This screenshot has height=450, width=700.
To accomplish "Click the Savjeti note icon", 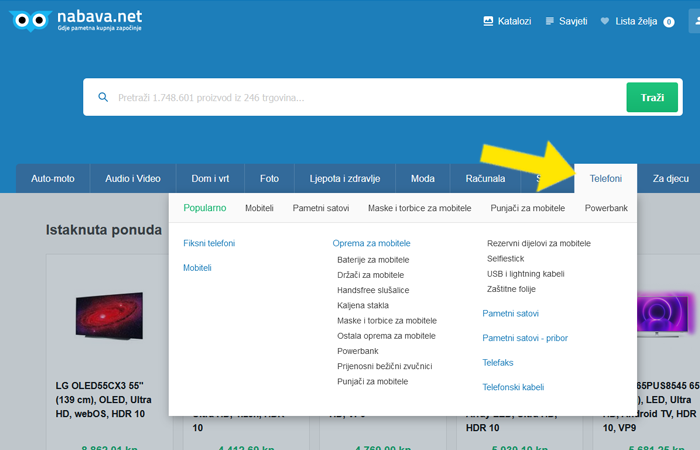I will coord(550,21).
